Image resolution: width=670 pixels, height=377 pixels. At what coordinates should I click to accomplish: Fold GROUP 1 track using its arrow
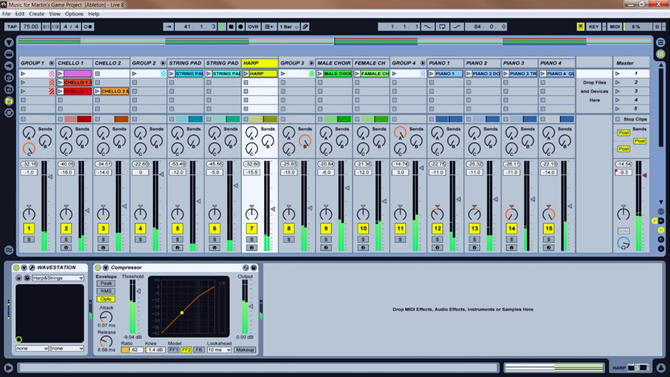(x=51, y=63)
